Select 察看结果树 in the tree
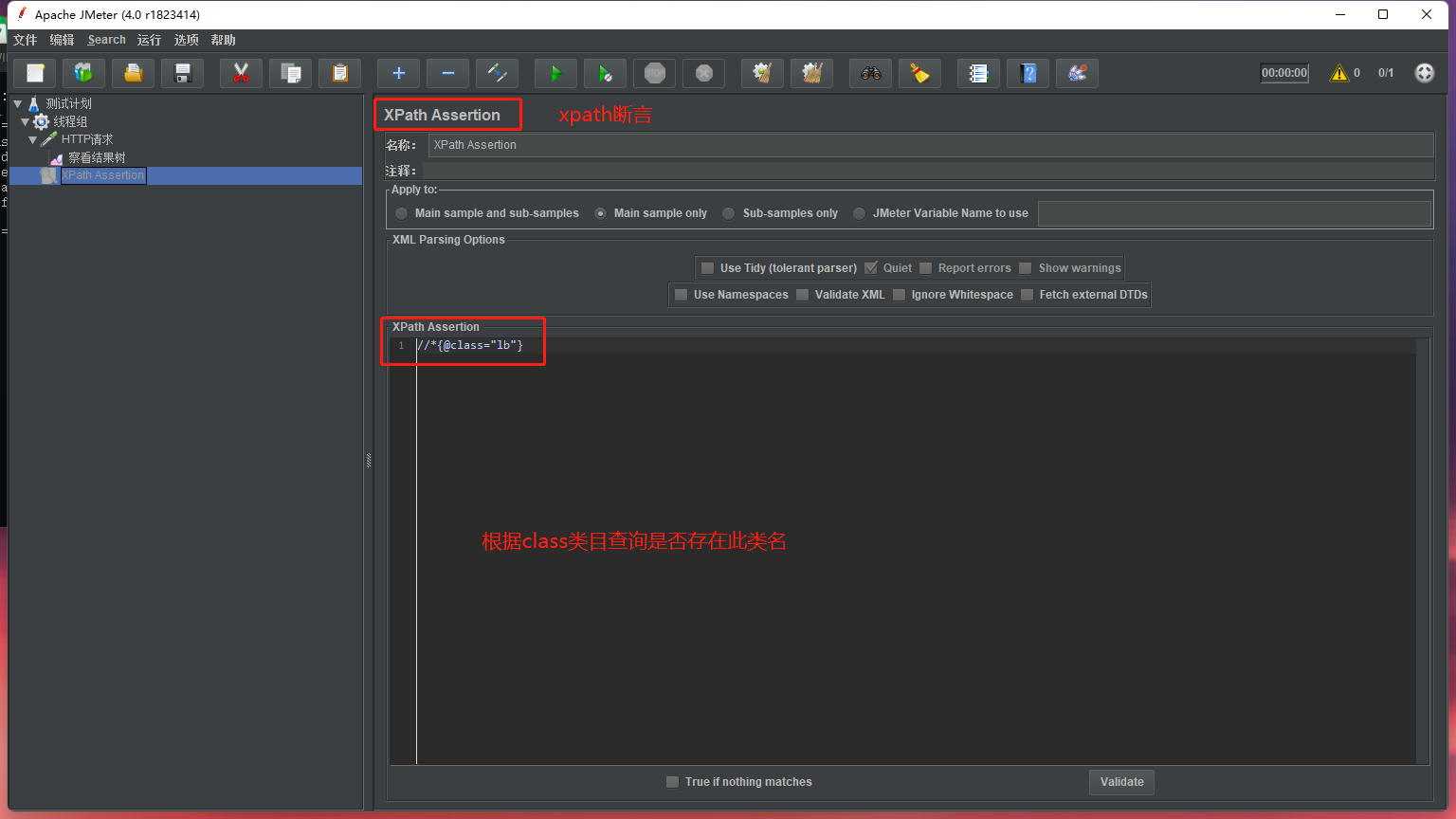 97,157
